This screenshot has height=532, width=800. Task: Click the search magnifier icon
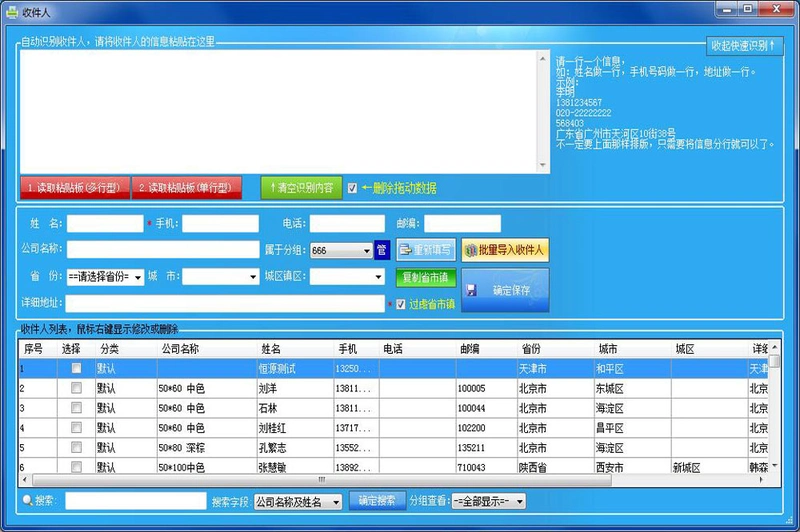tap(27, 501)
